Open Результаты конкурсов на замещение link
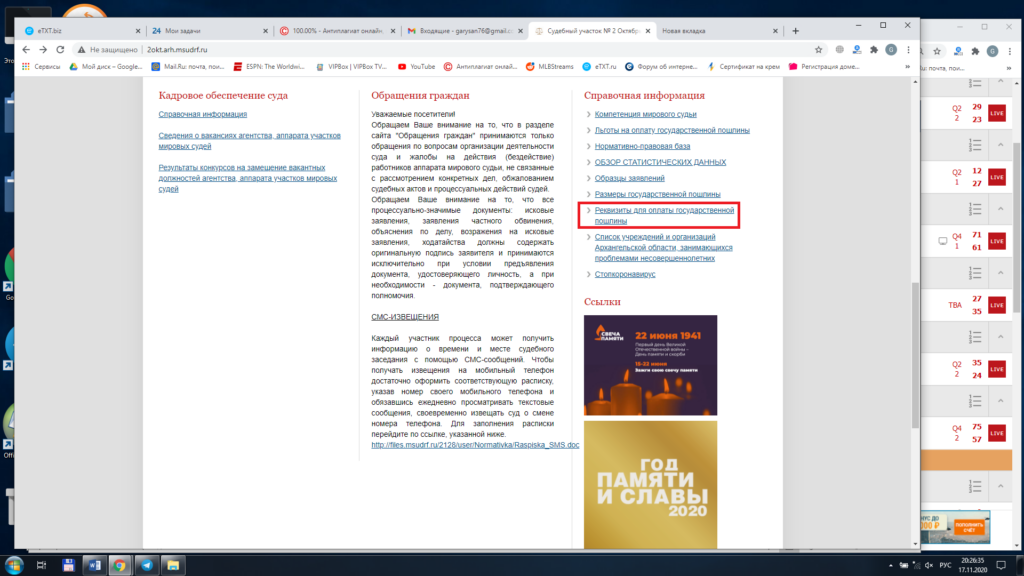The height and width of the screenshot is (576, 1024). (248, 178)
